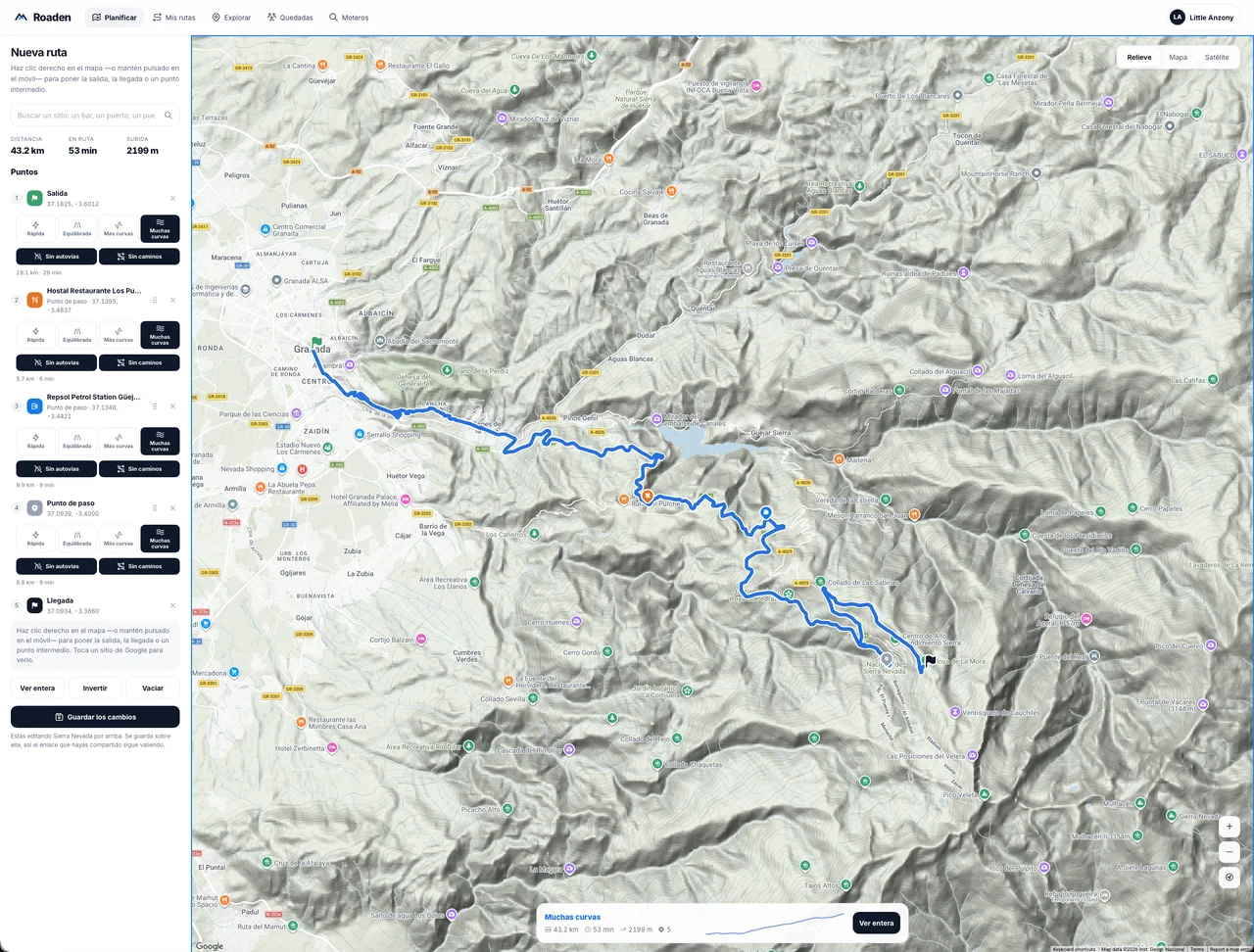The image size is (1254, 952).
Task: Click the orange restaurant icon for Hostal Restaurante
Action: tap(34, 300)
